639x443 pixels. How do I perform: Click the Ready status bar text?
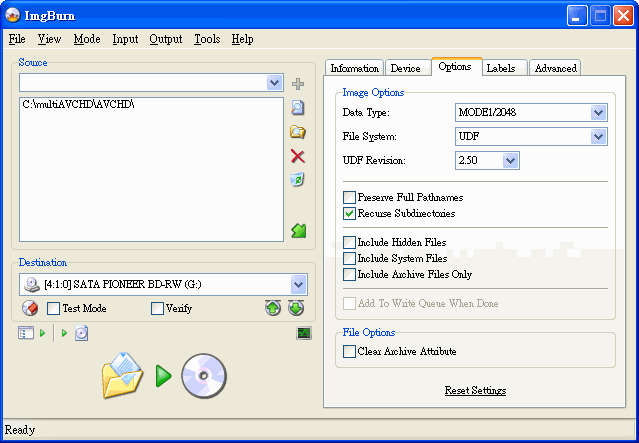pos(20,430)
